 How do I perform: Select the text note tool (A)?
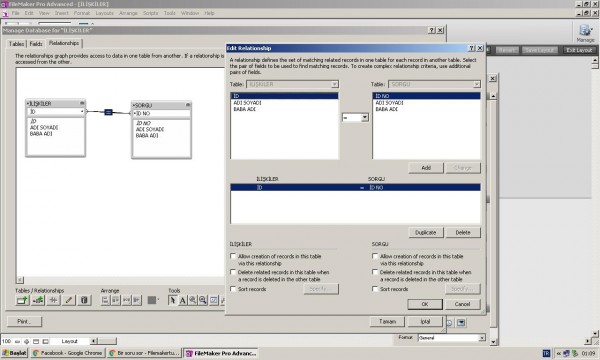[183, 300]
